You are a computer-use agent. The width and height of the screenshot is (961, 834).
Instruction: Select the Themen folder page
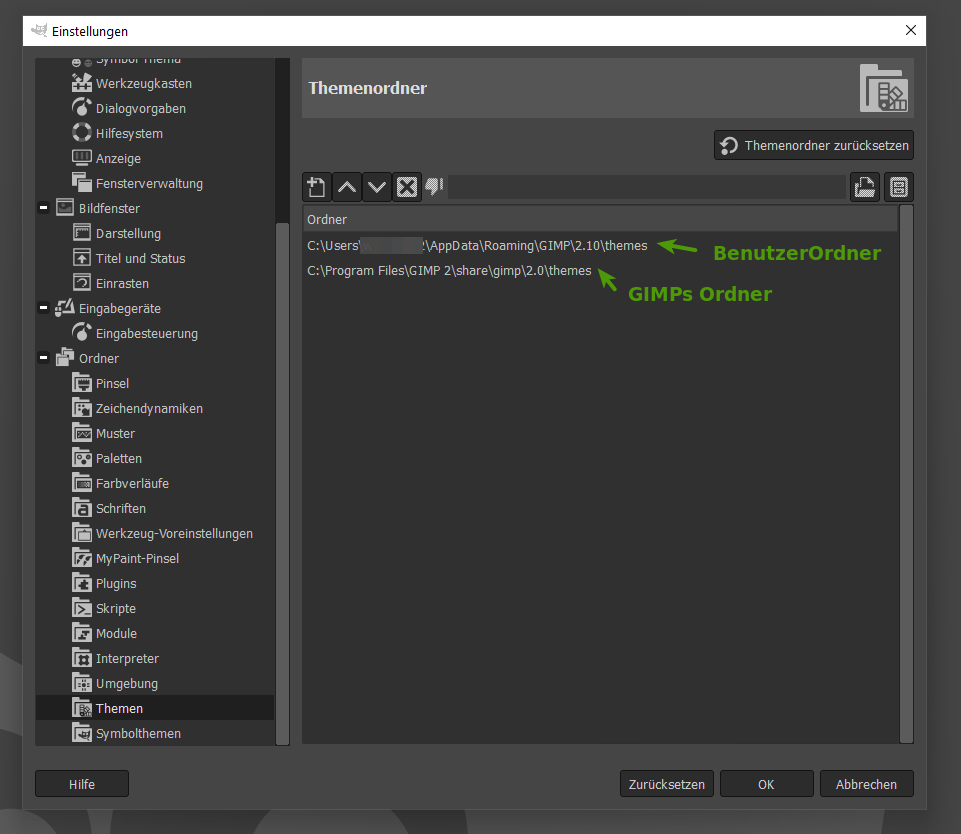point(154,708)
